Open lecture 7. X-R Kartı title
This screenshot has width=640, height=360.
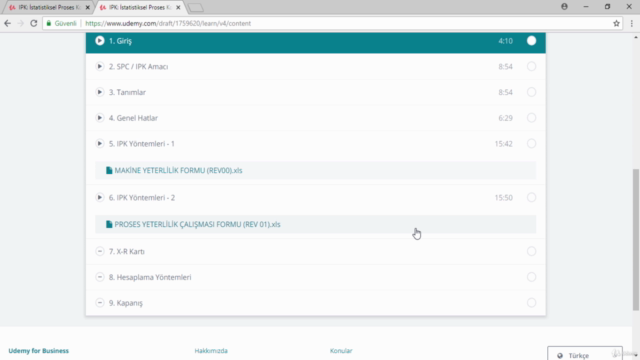point(127,251)
